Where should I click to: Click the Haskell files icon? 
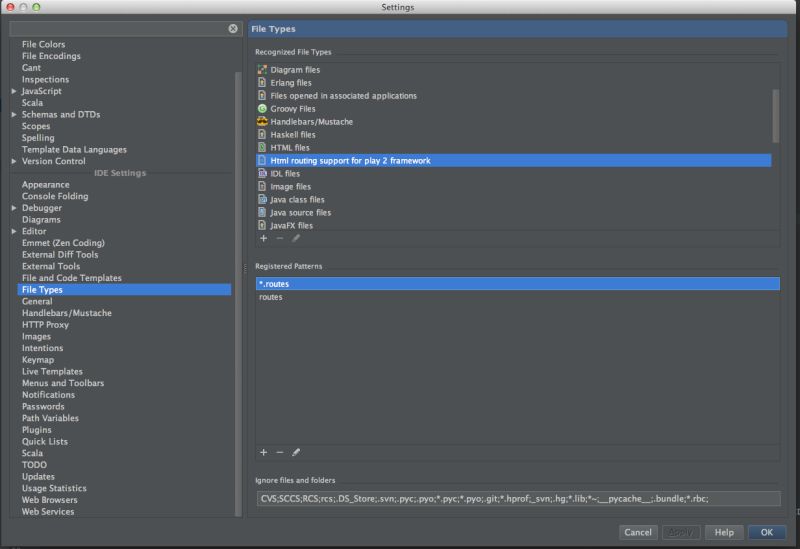point(262,134)
